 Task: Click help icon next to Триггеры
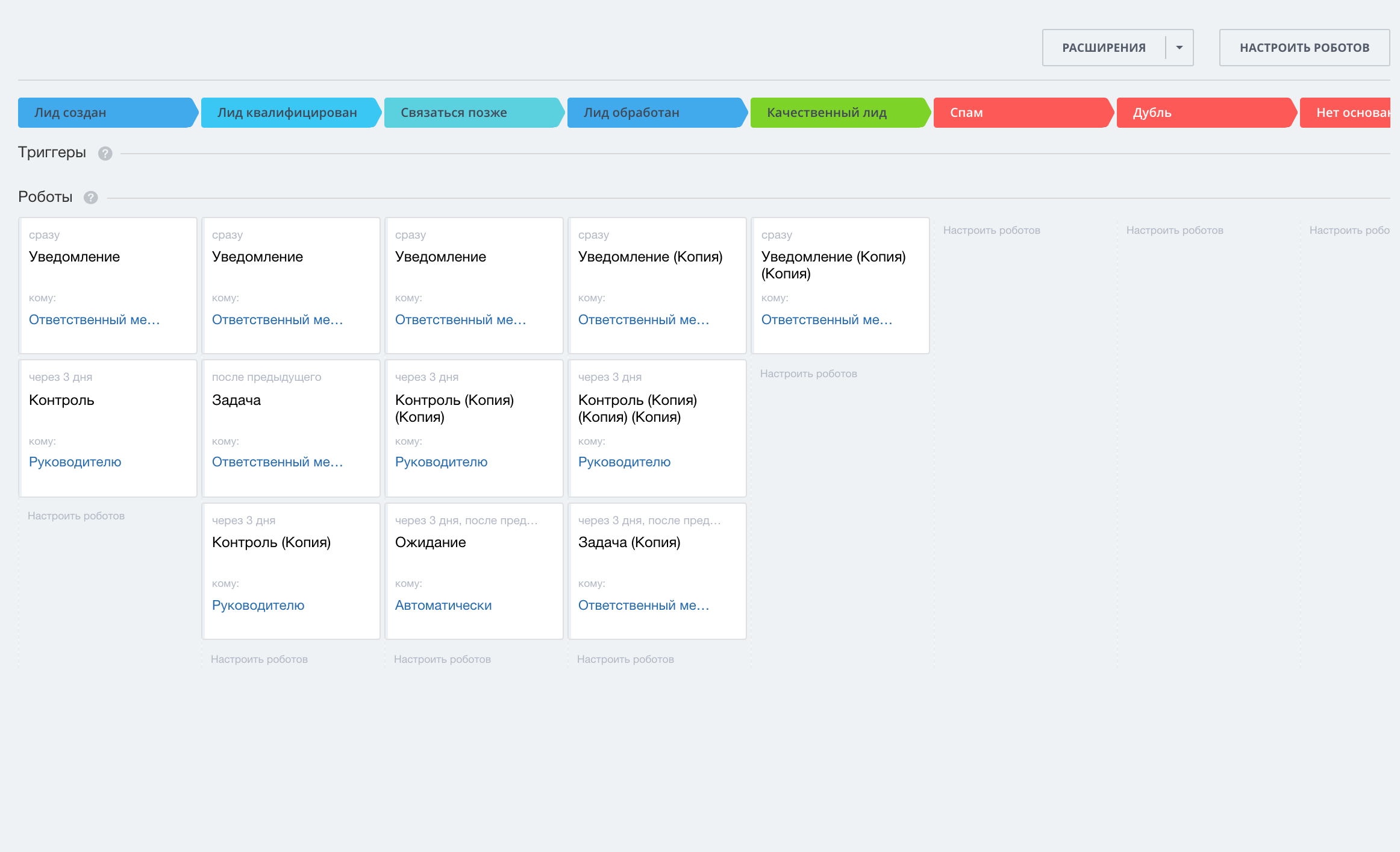[x=105, y=154]
